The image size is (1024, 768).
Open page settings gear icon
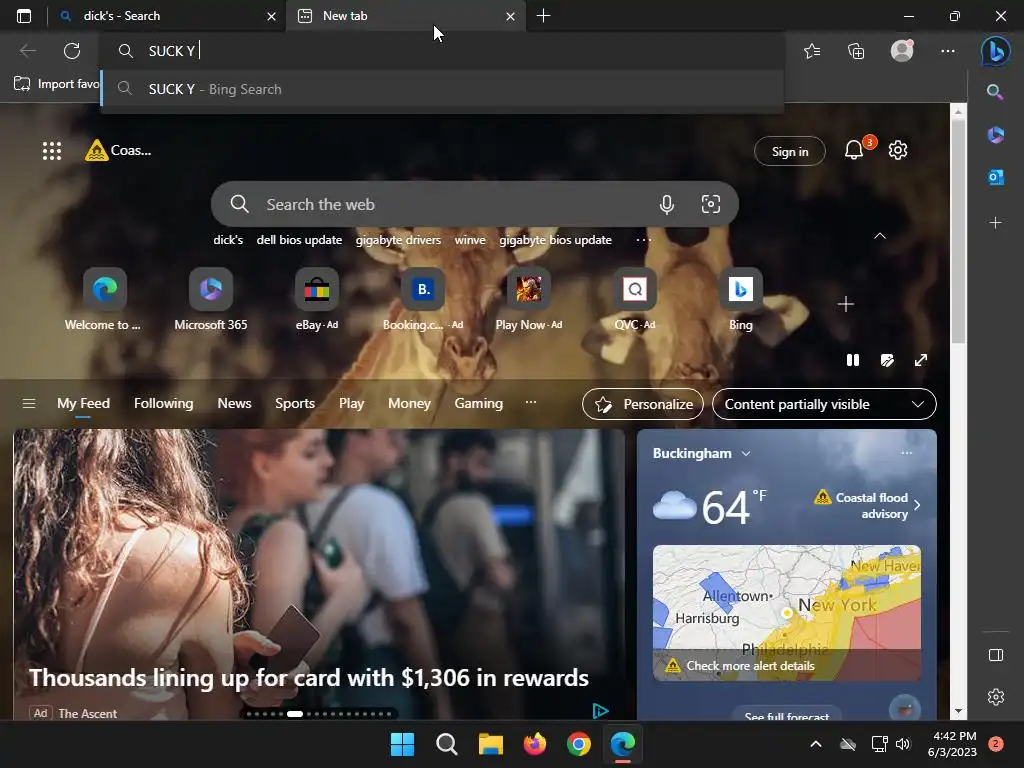pyautogui.click(x=898, y=150)
